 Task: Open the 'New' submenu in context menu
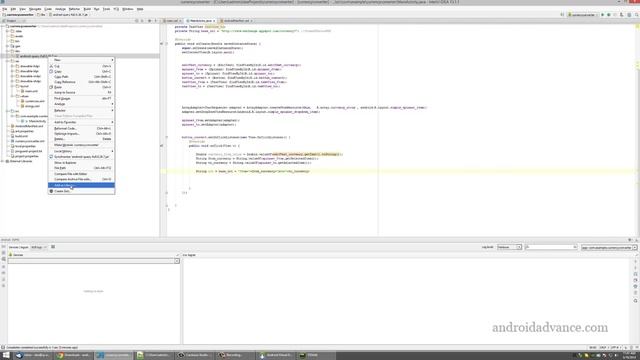(81, 60)
